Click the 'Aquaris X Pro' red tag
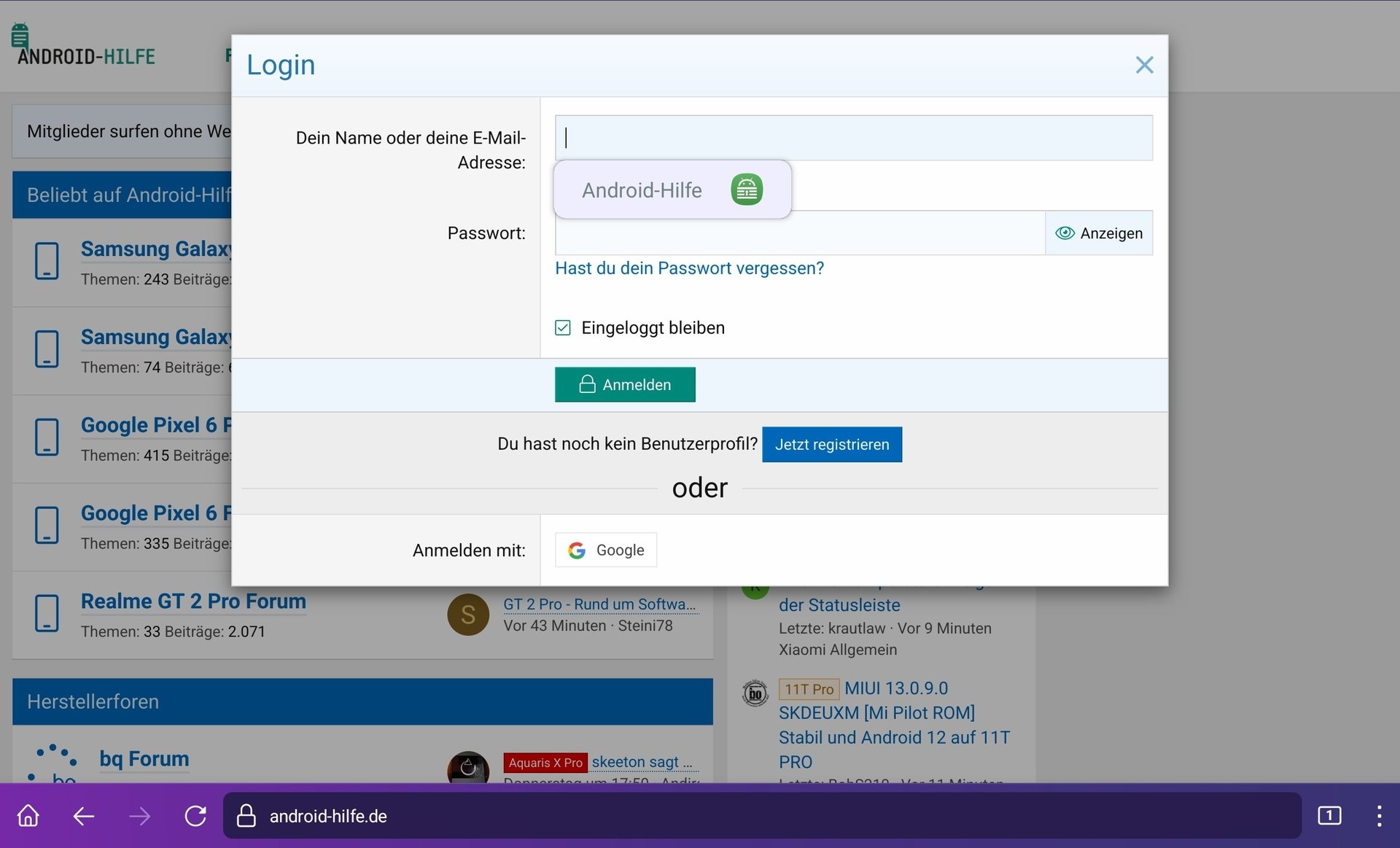Viewport: 1400px width, 848px height. [x=545, y=762]
